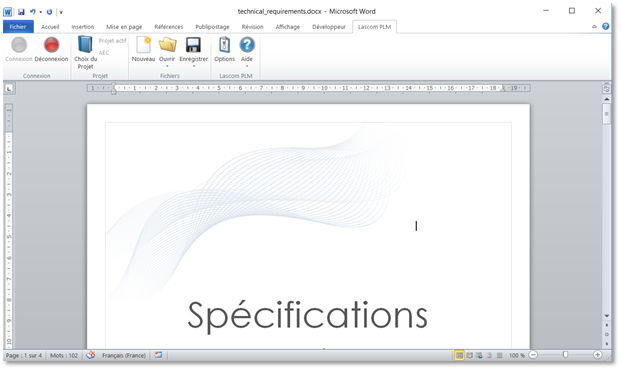Viewport: 621px width, 370px height.
Task: Open Lascom PLM Options
Action: pos(225,49)
